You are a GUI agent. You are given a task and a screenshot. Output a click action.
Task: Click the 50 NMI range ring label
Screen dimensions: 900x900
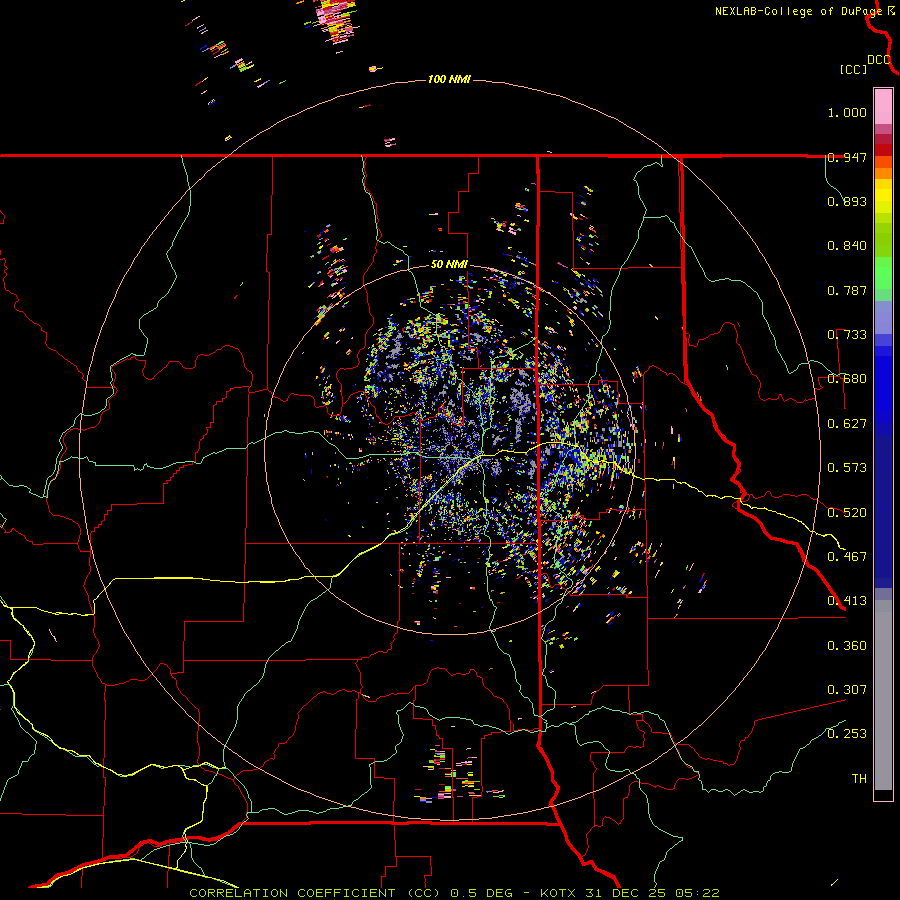pos(449,264)
